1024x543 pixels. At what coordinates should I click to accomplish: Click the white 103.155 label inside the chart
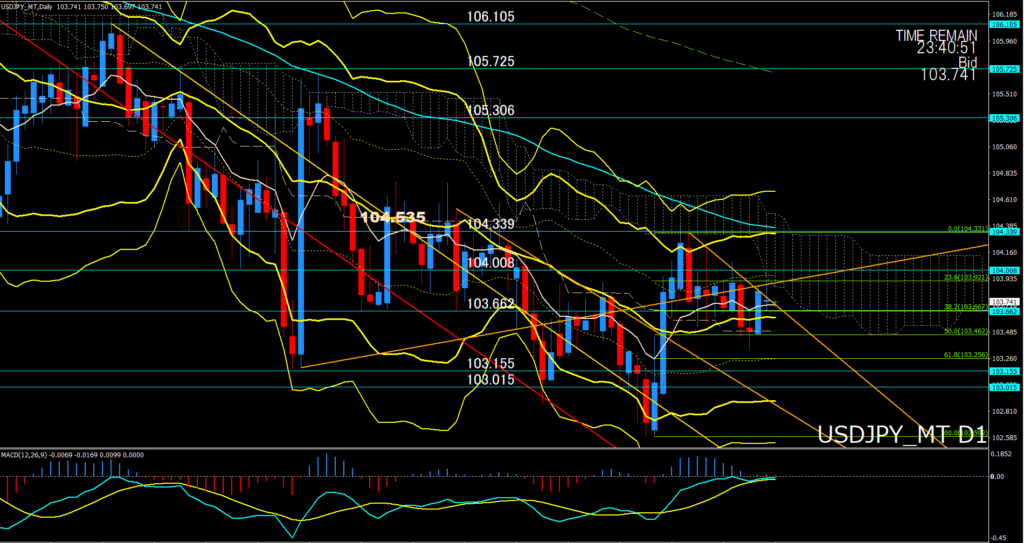490,363
